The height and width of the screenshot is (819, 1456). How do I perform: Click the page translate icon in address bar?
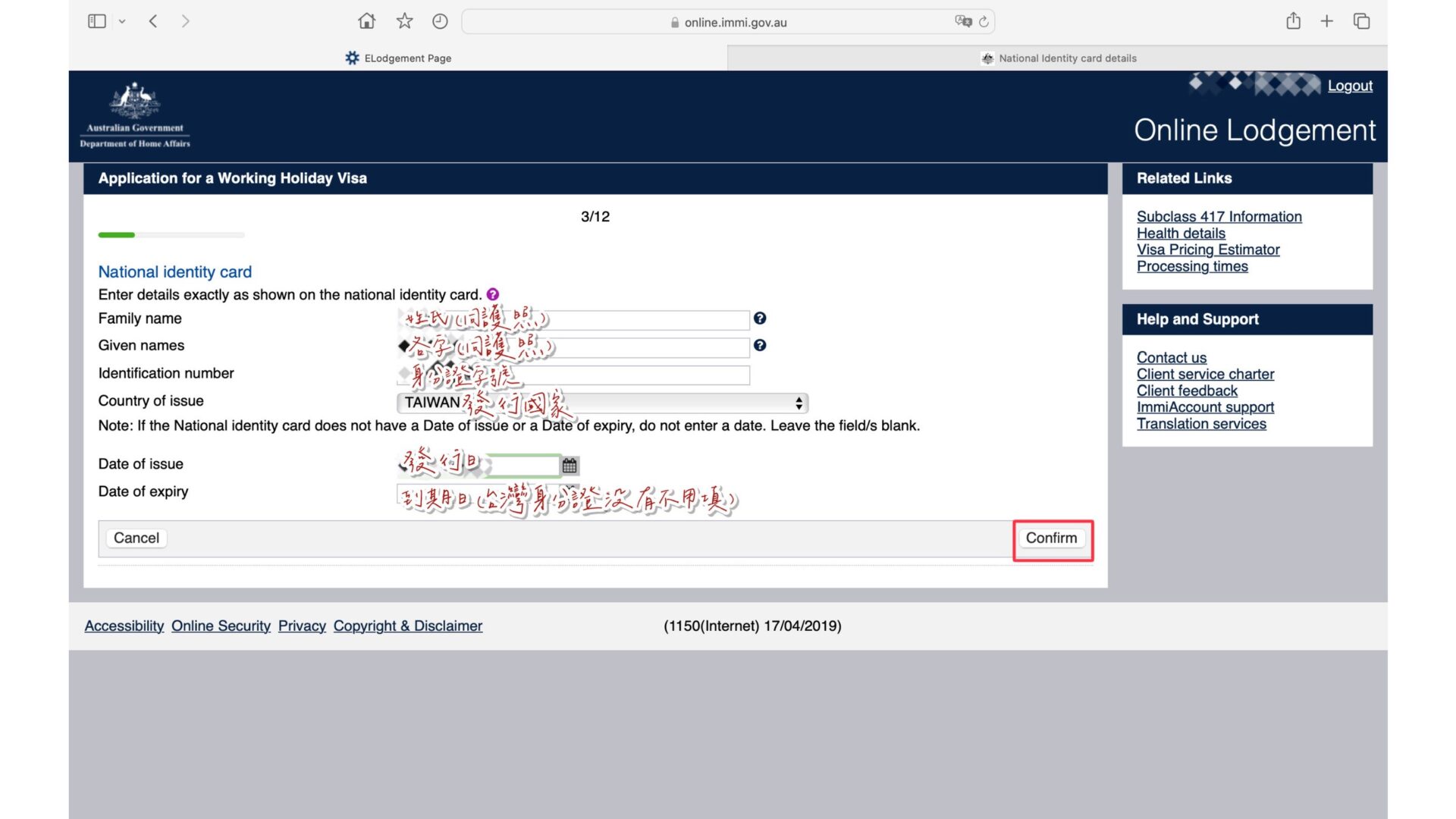(x=963, y=21)
